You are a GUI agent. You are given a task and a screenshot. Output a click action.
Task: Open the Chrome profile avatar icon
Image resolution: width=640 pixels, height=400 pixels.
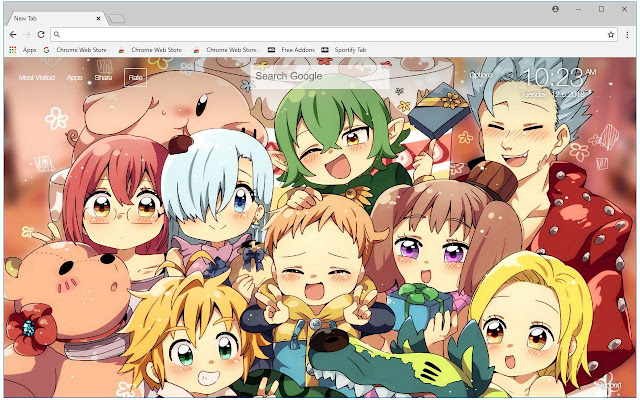click(555, 9)
